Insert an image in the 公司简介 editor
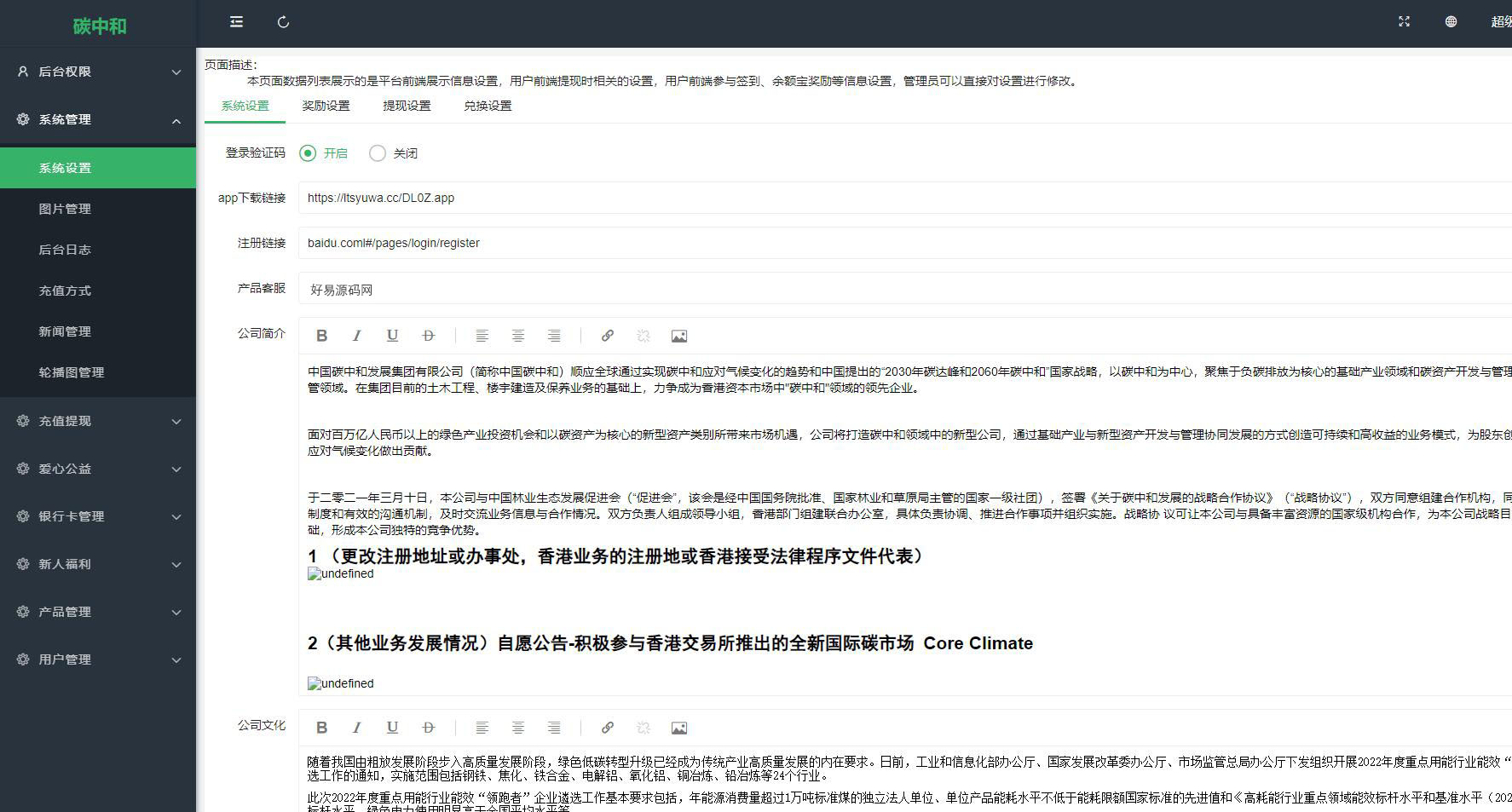This screenshot has width=1512, height=812. pyautogui.click(x=679, y=336)
